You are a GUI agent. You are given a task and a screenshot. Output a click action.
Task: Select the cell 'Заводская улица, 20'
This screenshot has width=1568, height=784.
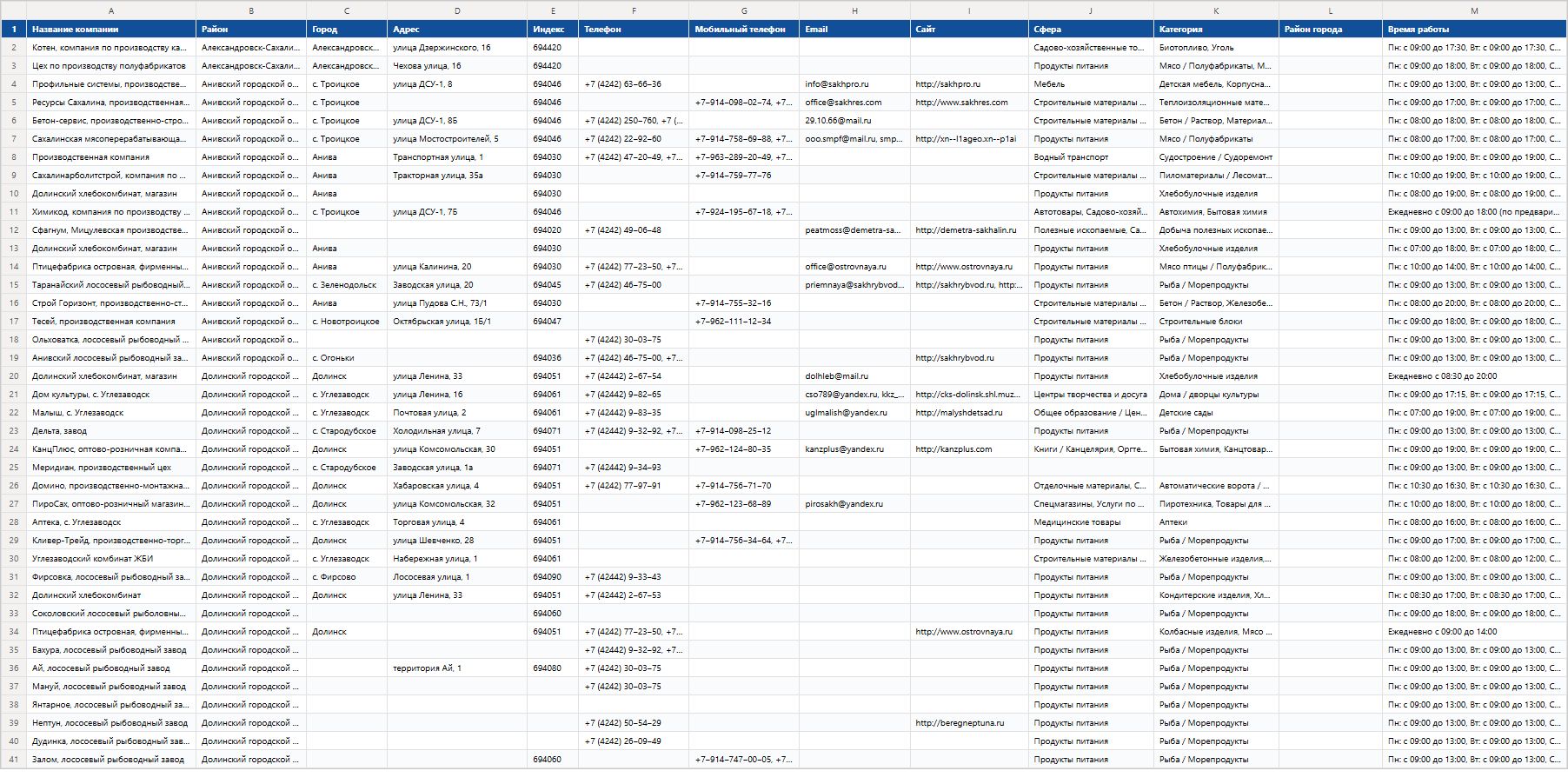pos(457,285)
